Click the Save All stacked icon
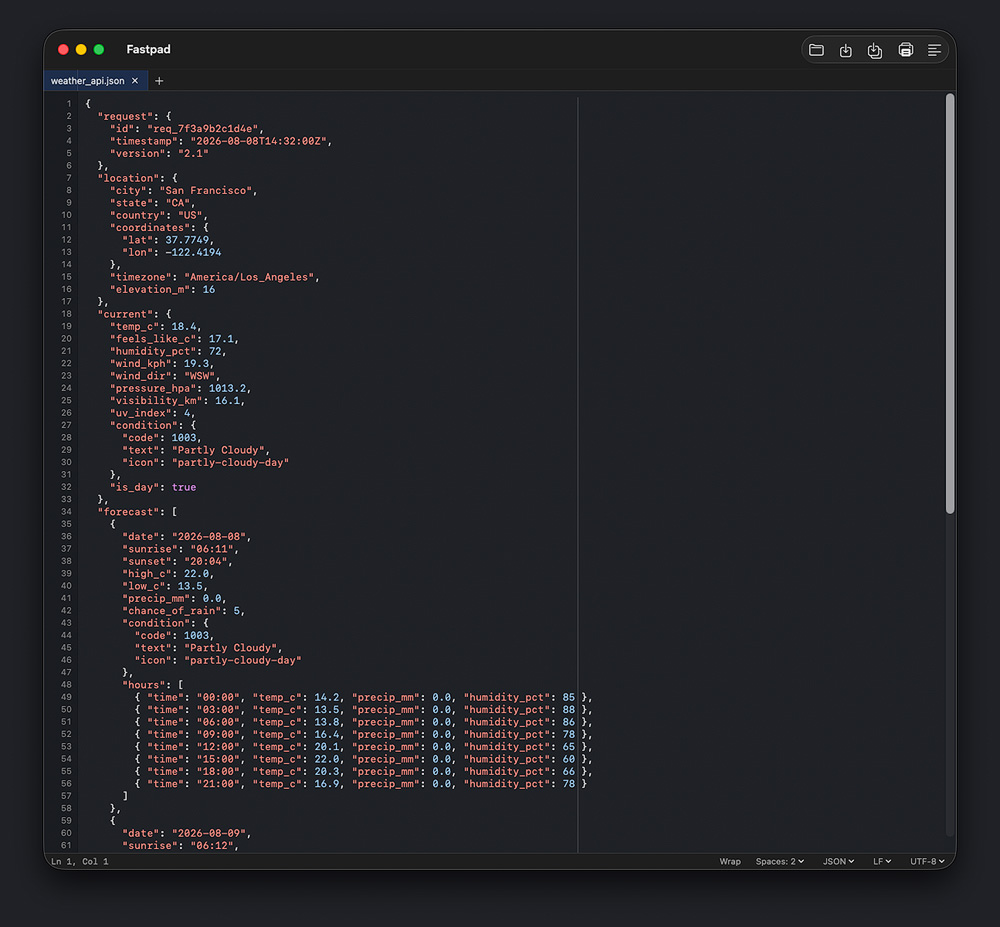 tap(875, 50)
